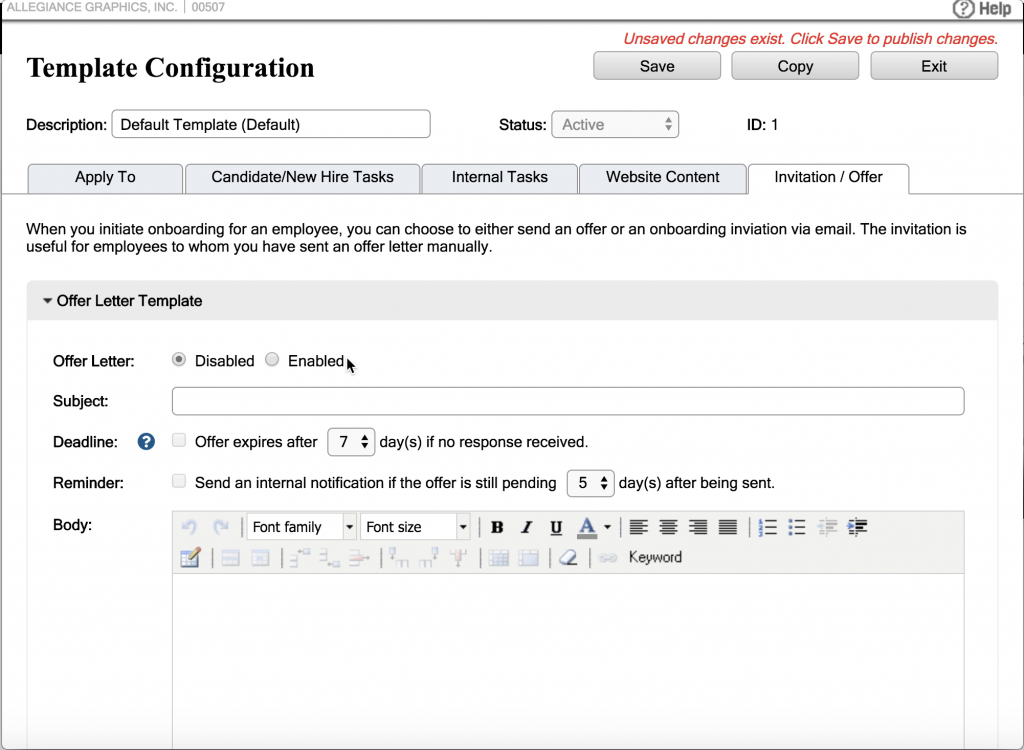Select the center alignment icon

click(667, 526)
